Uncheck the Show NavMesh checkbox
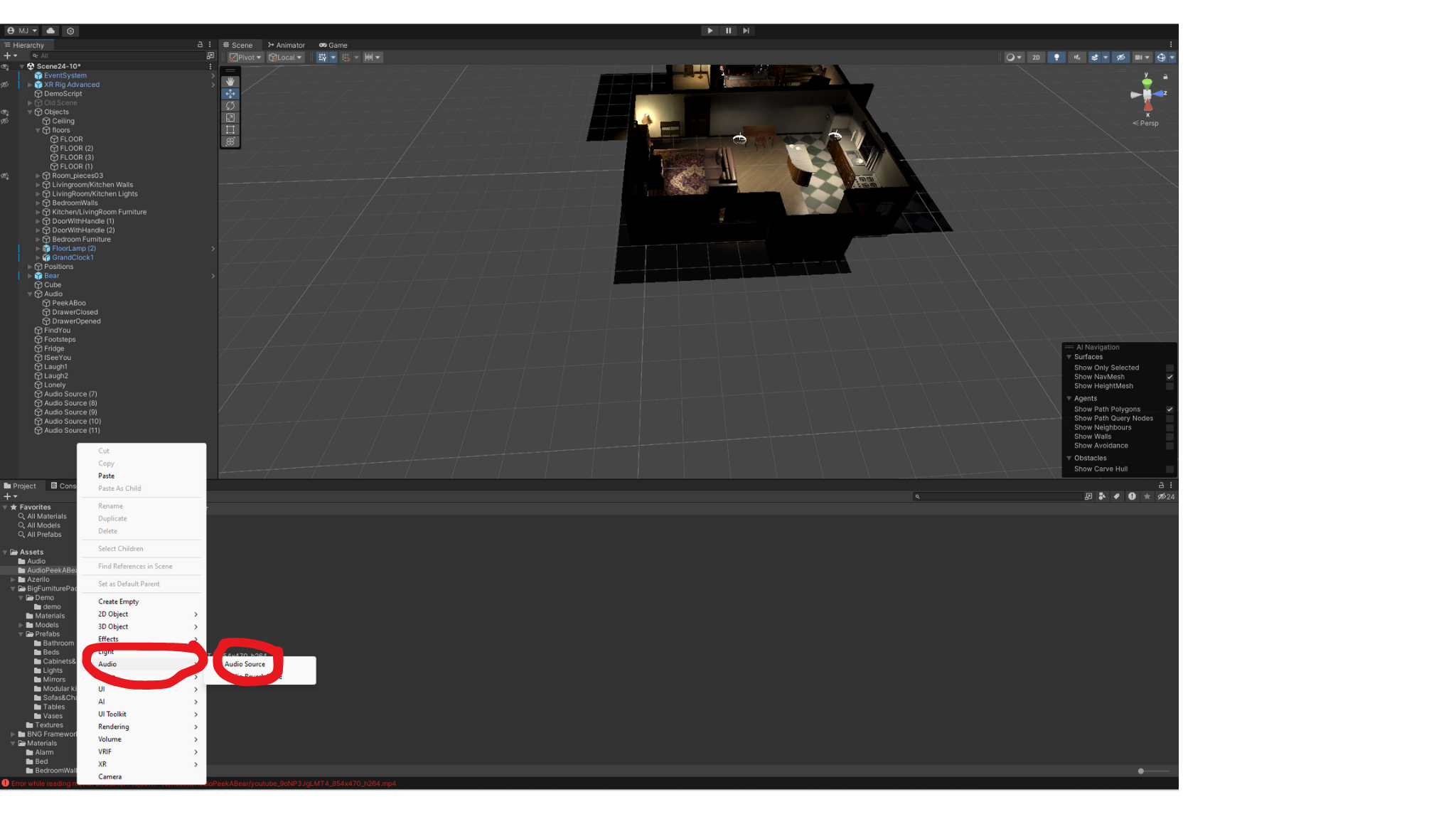 (x=1169, y=378)
